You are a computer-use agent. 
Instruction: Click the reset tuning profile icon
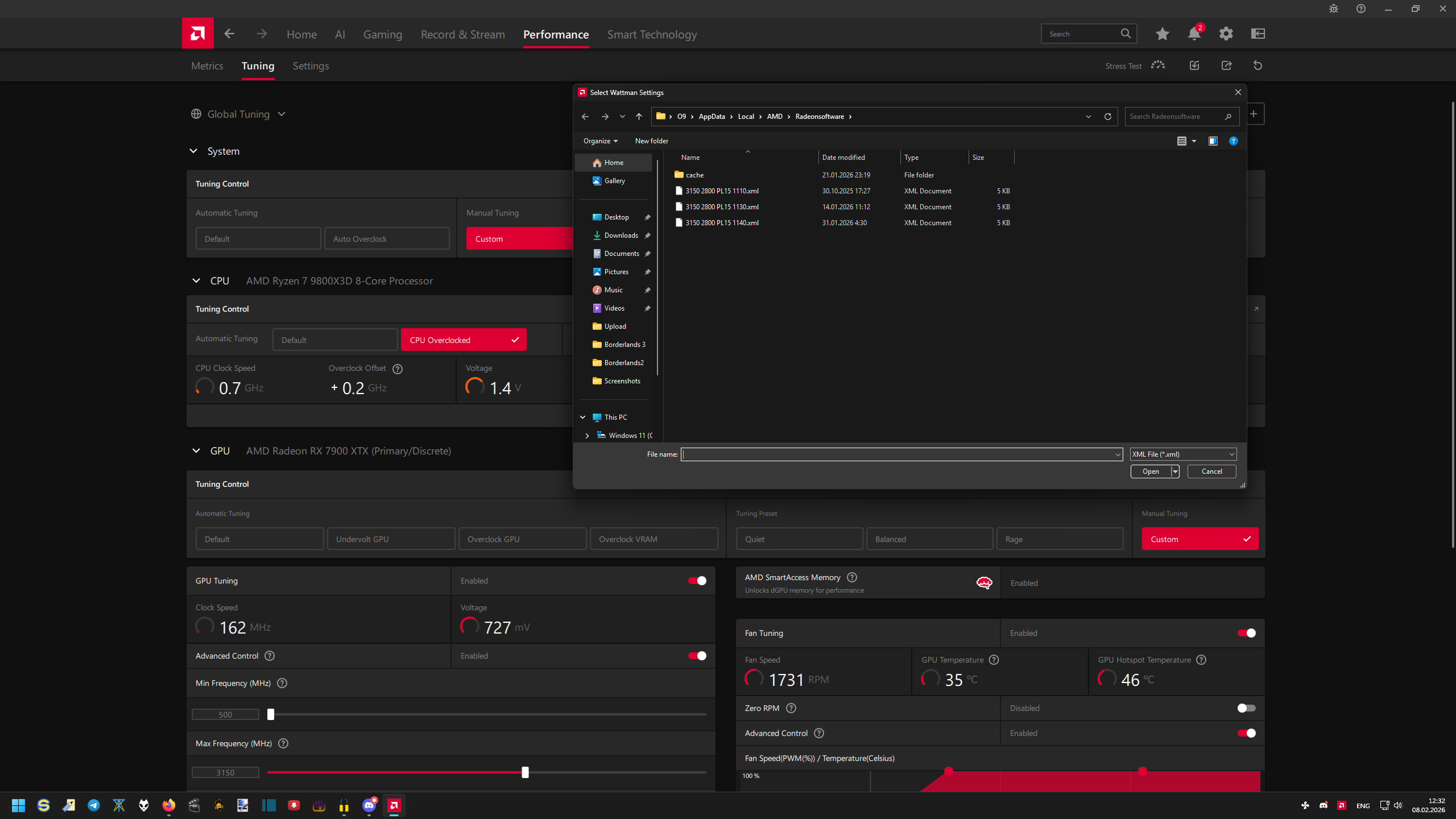click(1258, 65)
